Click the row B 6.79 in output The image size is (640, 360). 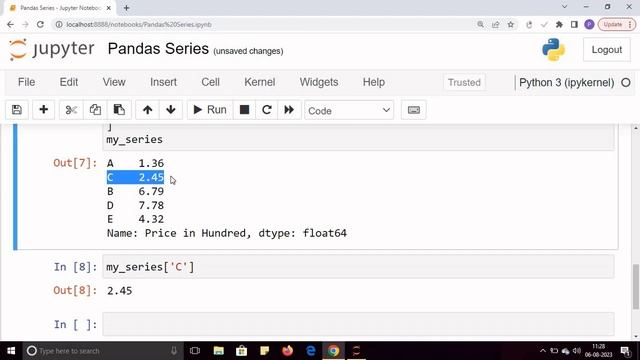pos(135,191)
